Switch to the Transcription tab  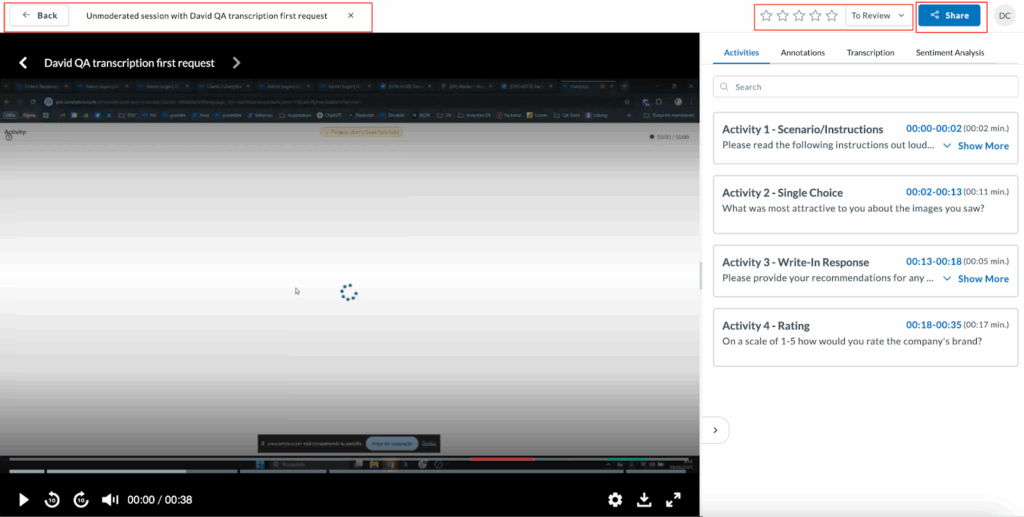(x=870, y=52)
